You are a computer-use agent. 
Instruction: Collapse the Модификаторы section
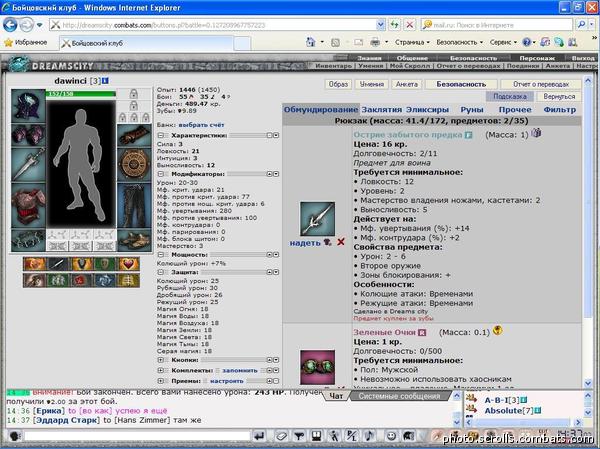point(161,174)
